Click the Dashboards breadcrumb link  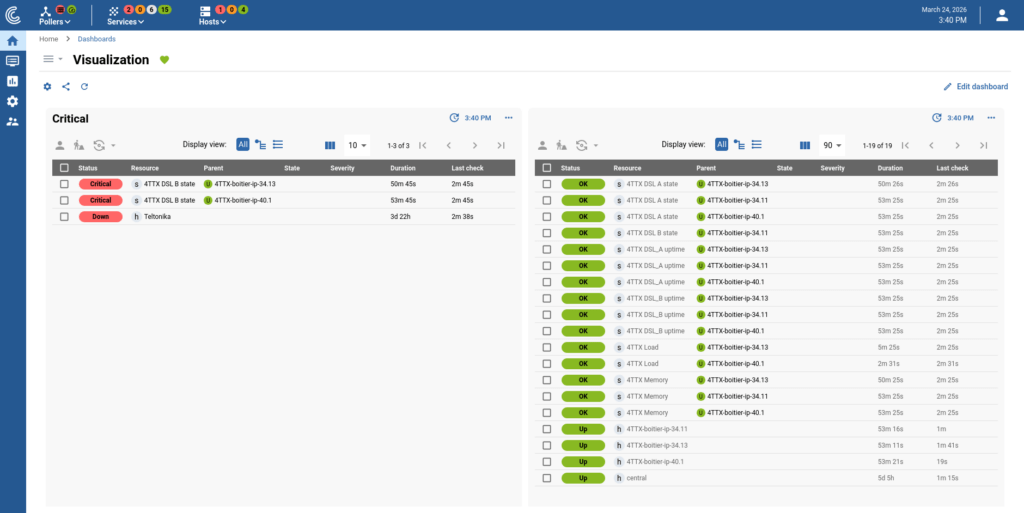(96, 38)
